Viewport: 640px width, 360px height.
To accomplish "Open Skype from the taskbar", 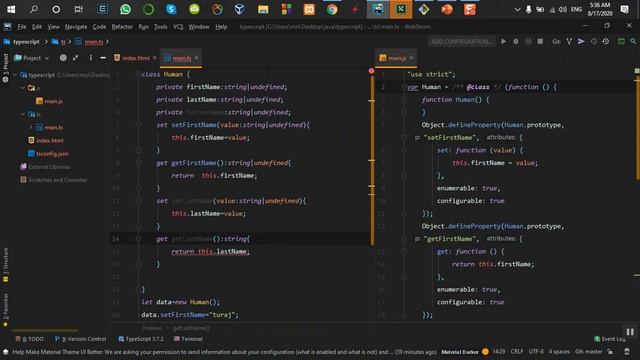I will point(171,9).
